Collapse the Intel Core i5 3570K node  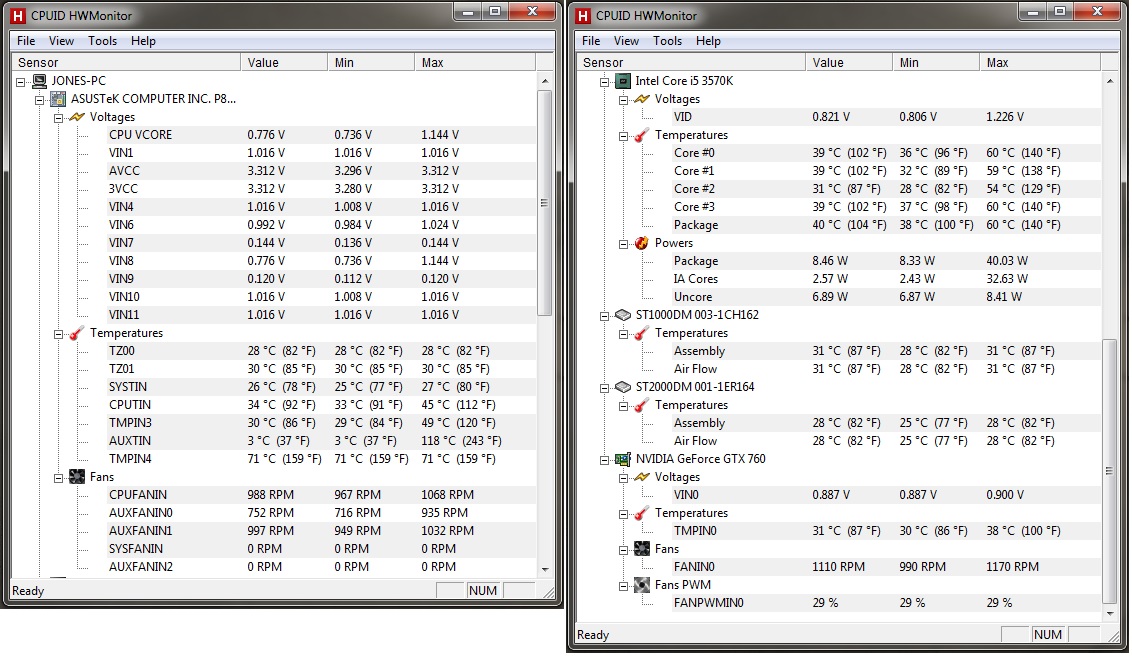tap(605, 82)
